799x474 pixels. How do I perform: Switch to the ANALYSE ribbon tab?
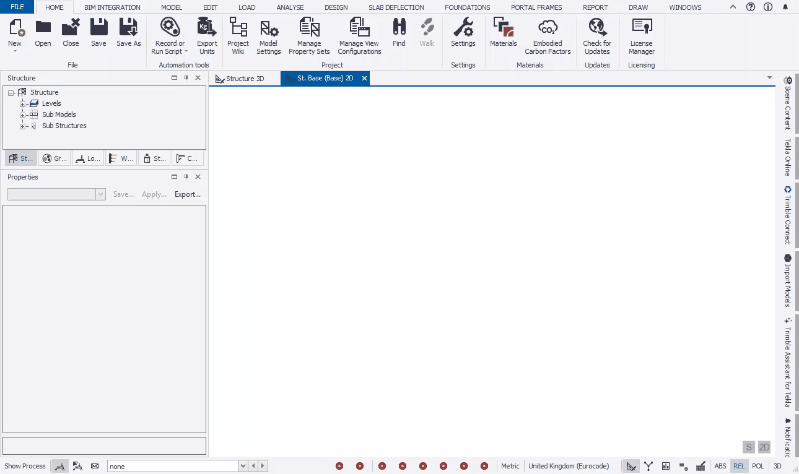(x=290, y=7)
